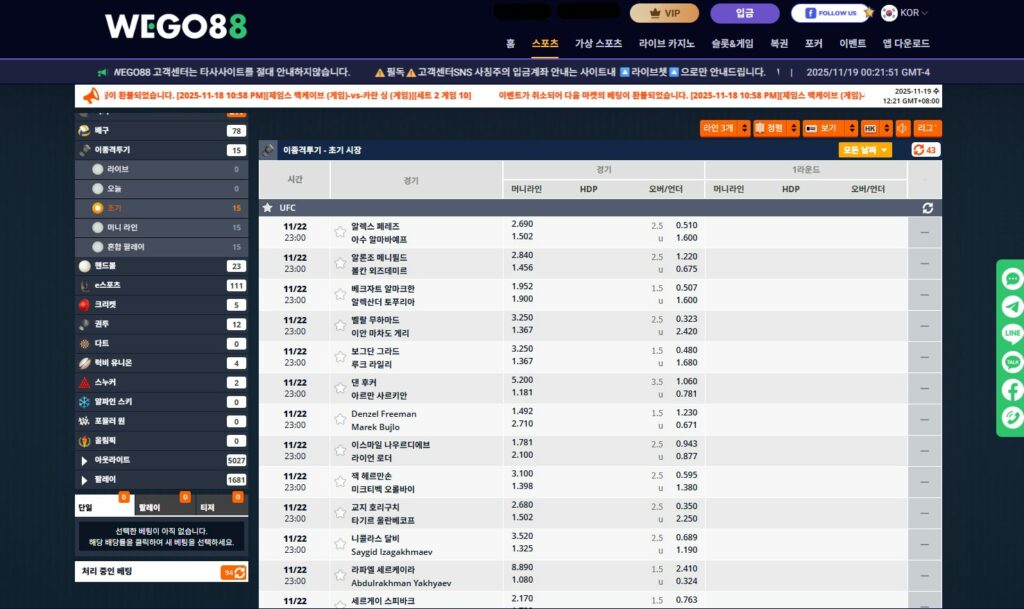Click the refresh icon in the UFC header row
1024x609 pixels.
pos(927,208)
